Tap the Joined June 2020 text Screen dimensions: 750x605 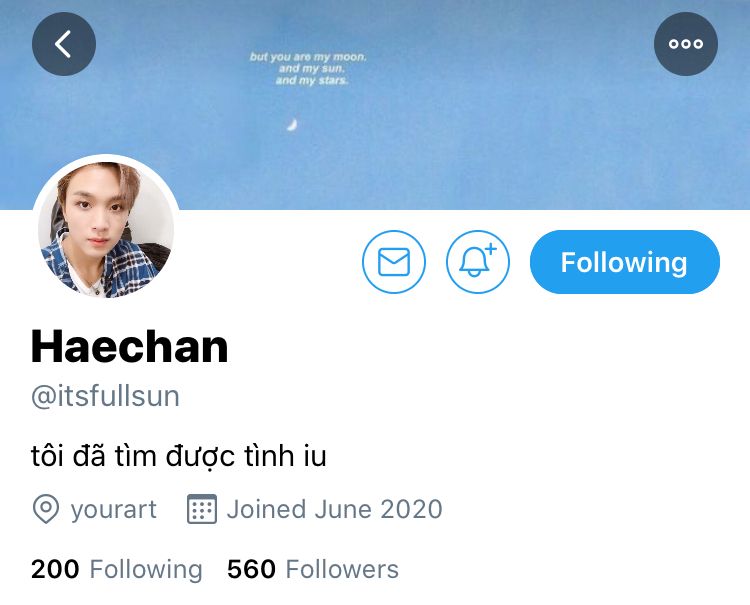(334, 509)
